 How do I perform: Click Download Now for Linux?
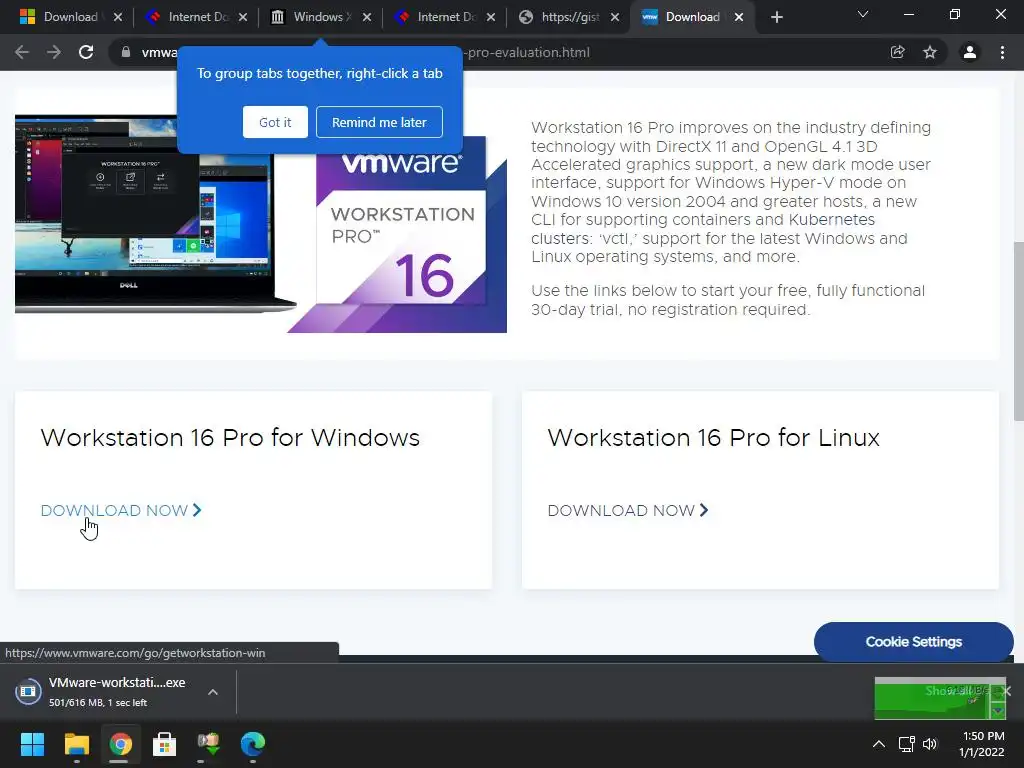point(628,511)
